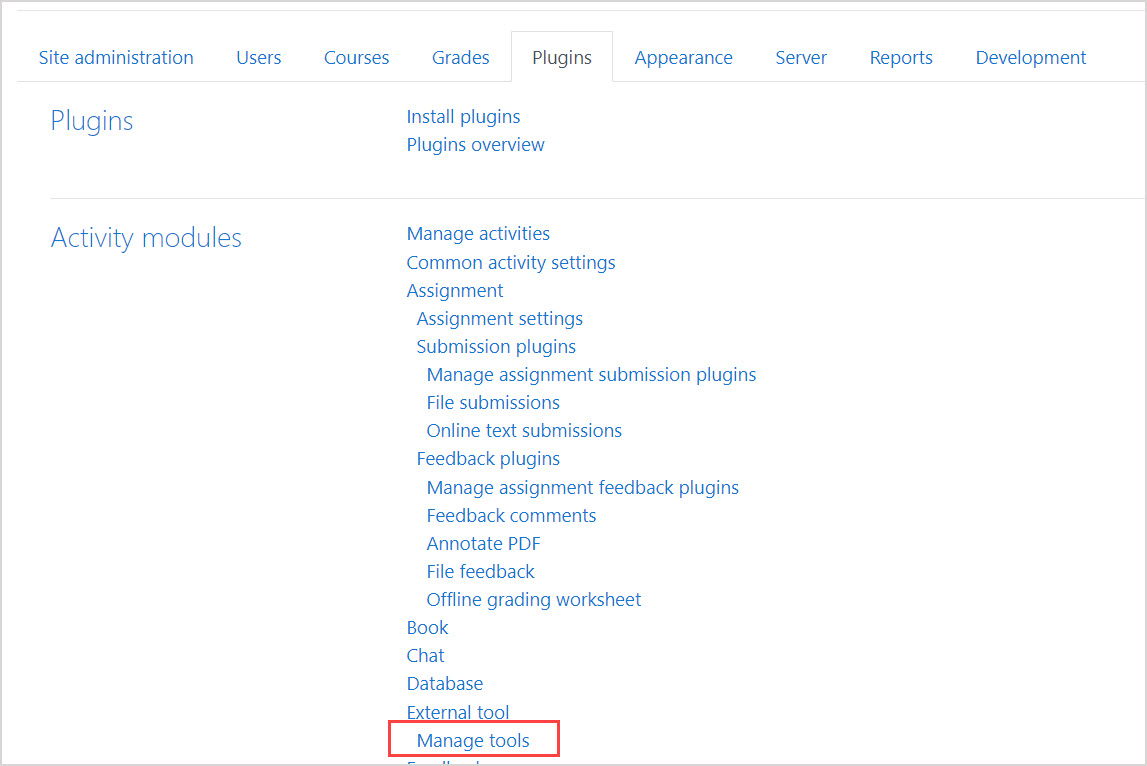Open External tool settings

point(457,711)
